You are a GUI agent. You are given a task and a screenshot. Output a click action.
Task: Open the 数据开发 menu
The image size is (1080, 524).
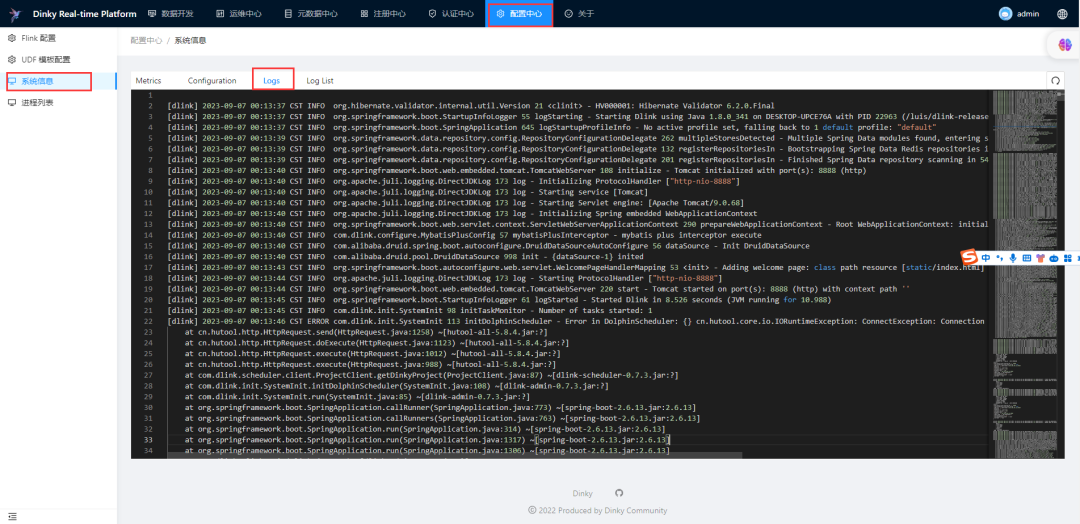170,13
